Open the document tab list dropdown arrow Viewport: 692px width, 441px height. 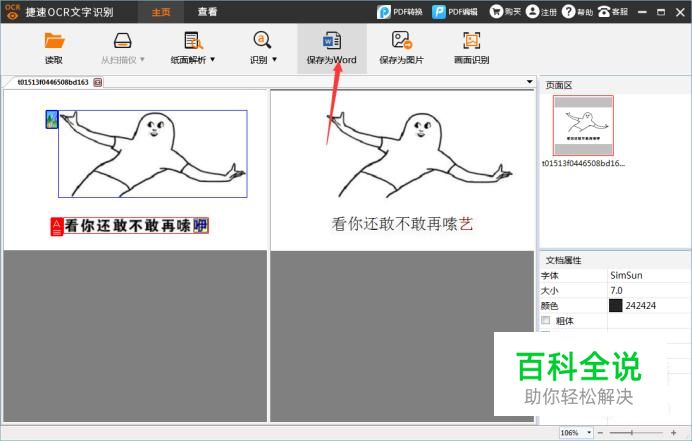529,82
